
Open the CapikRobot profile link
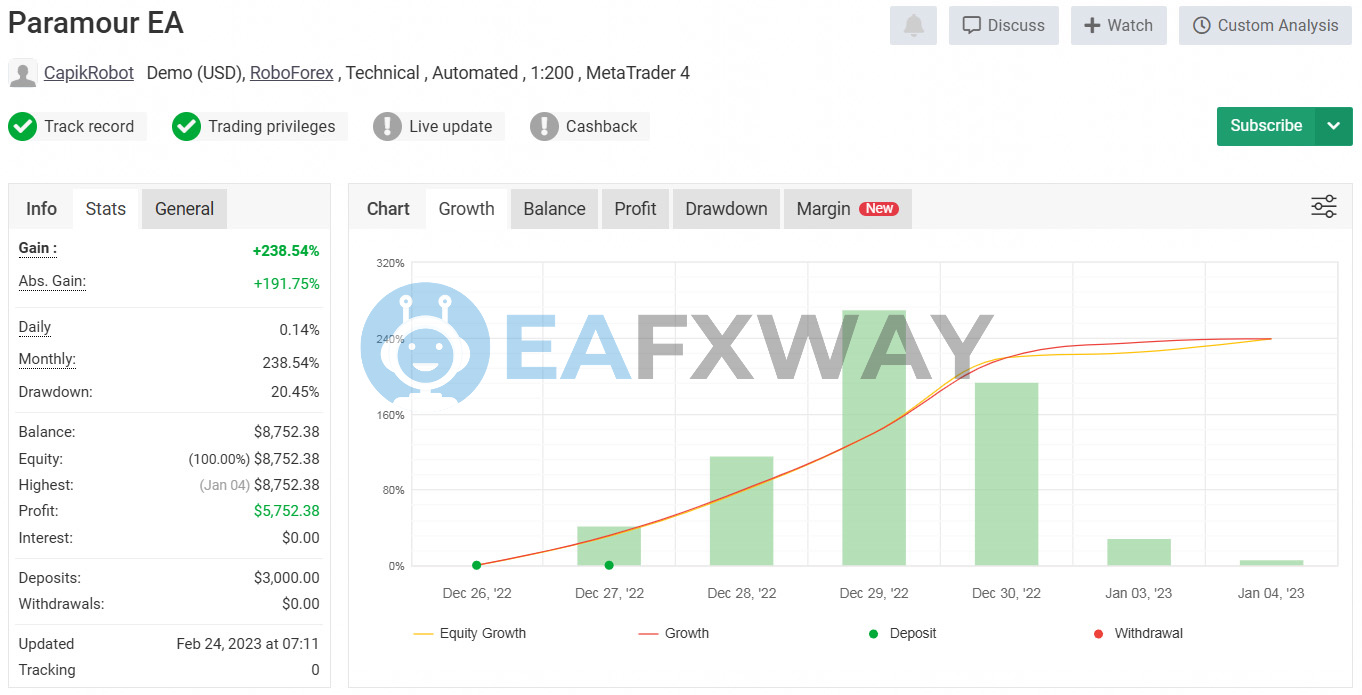point(89,73)
